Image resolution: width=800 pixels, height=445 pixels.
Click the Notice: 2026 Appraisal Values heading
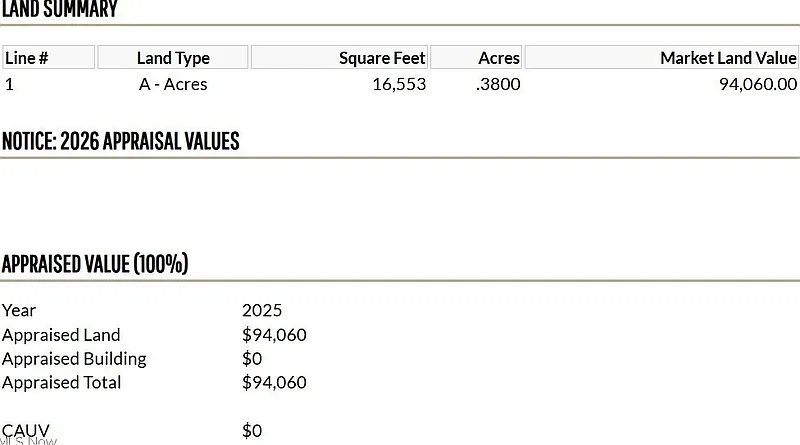pos(120,141)
